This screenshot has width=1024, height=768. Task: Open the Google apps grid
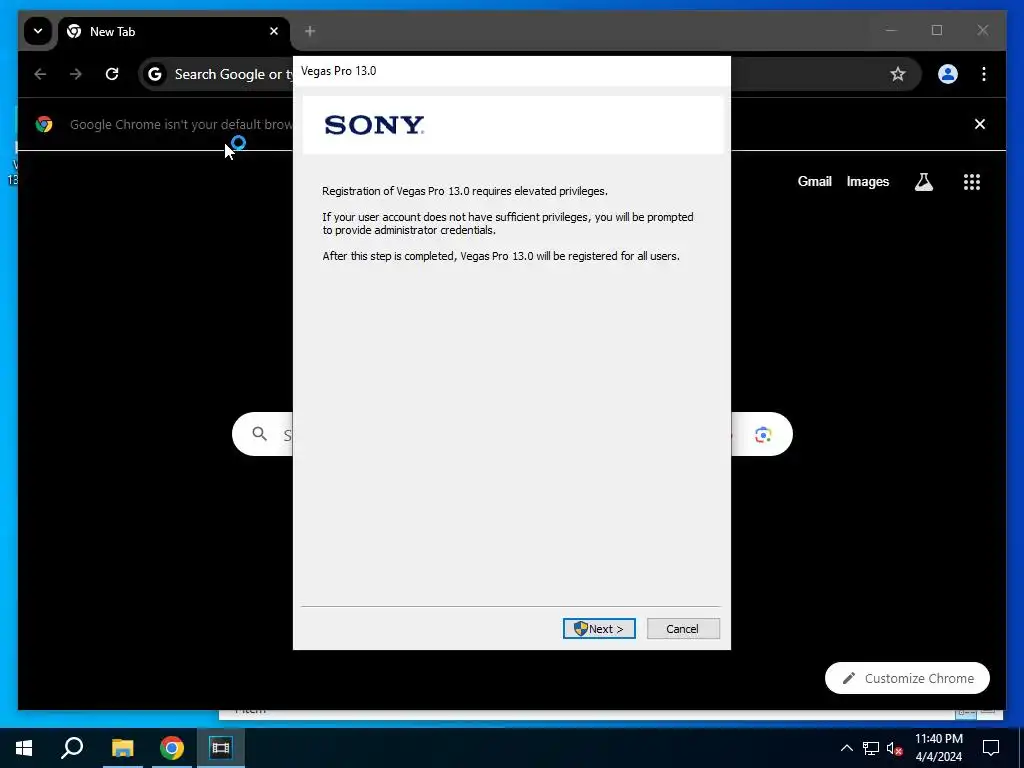pyautogui.click(x=972, y=182)
